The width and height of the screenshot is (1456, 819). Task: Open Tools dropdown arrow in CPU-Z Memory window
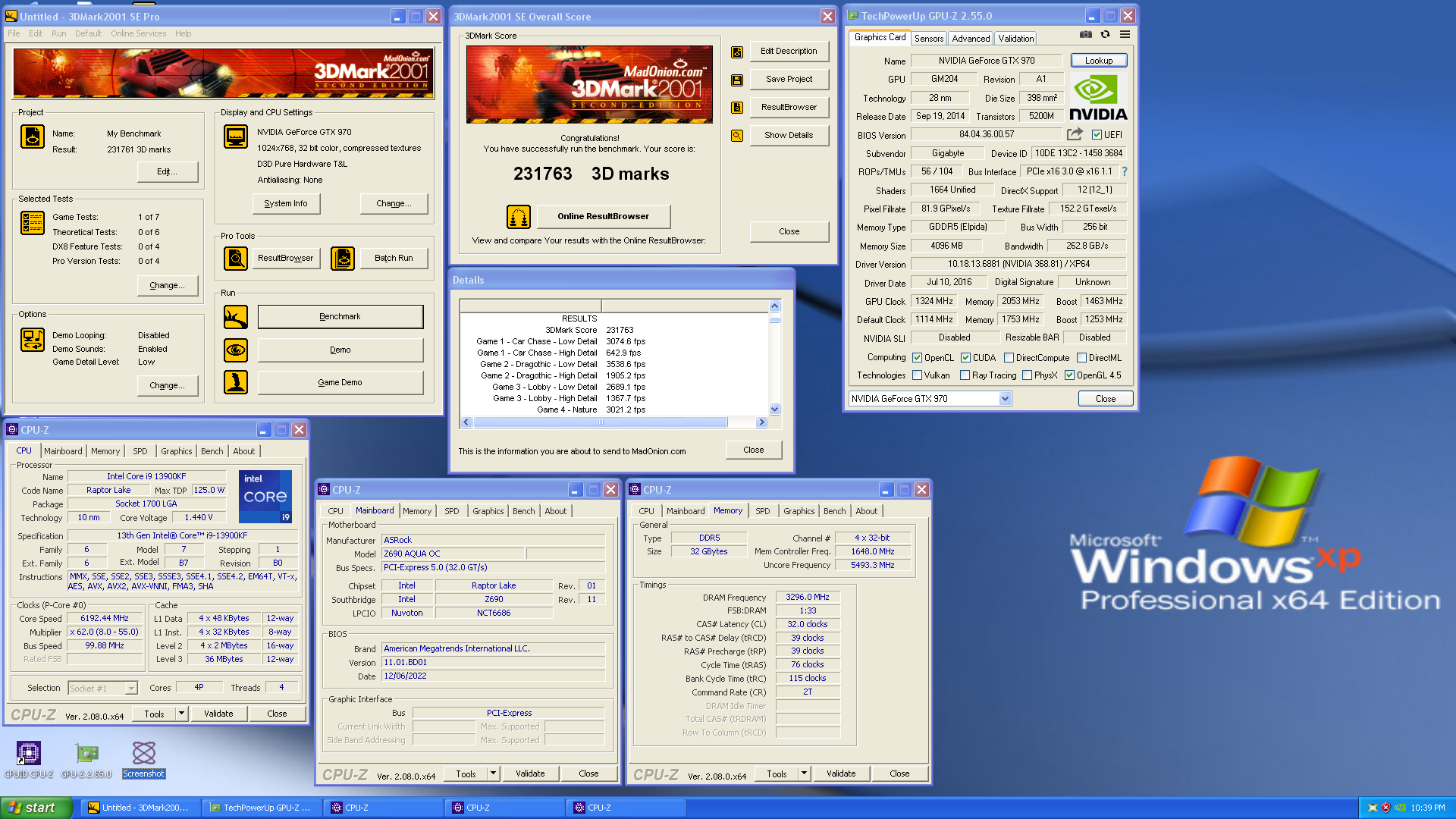pos(804,773)
